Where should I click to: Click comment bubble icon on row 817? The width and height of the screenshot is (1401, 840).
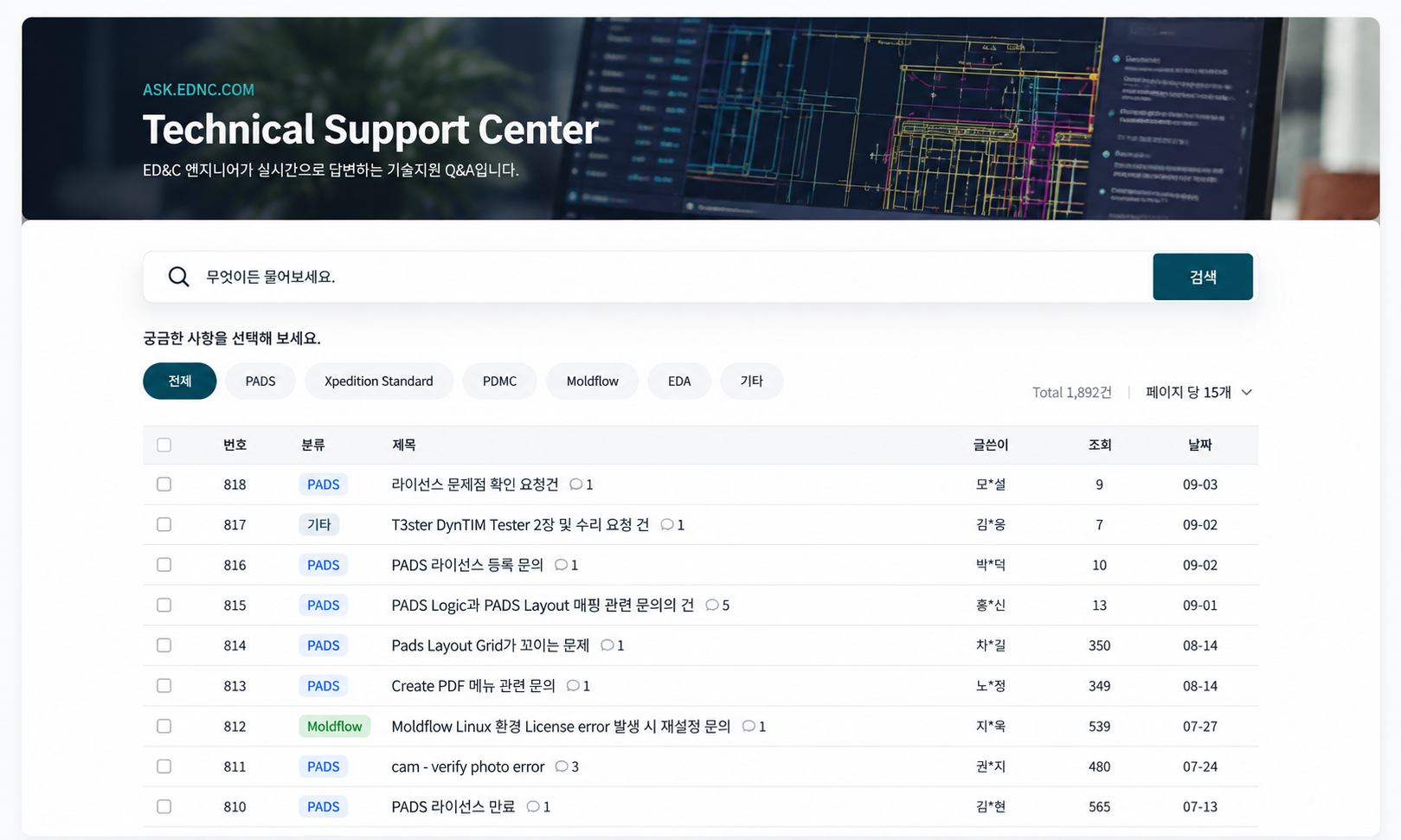pos(666,524)
